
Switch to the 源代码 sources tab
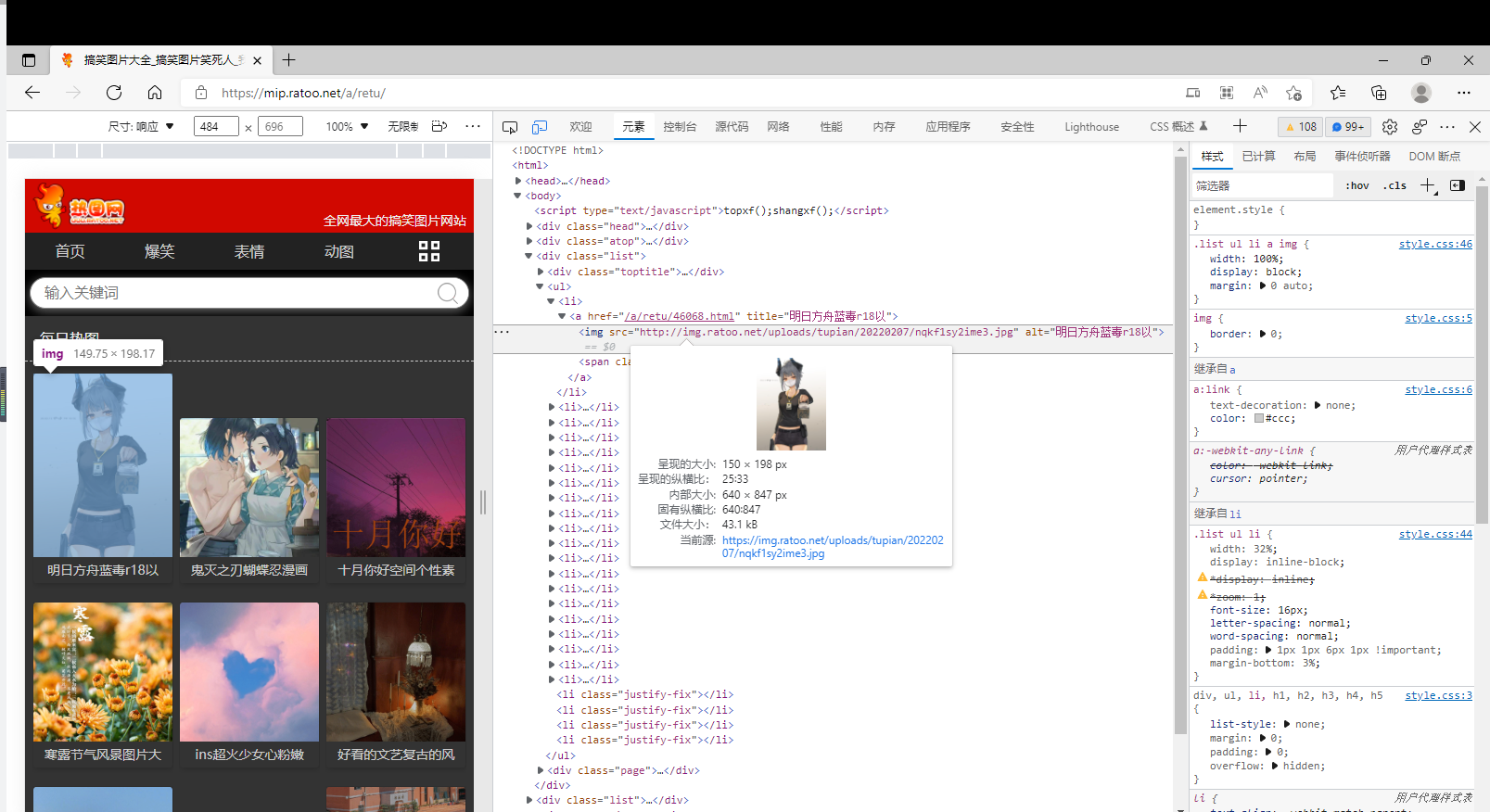[x=732, y=127]
